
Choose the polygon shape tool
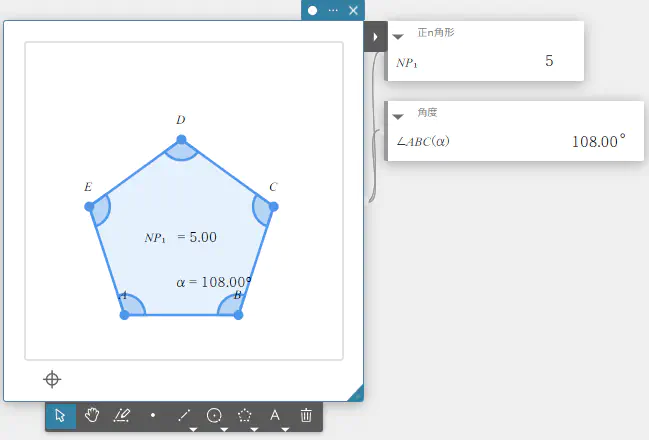point(245,416)
